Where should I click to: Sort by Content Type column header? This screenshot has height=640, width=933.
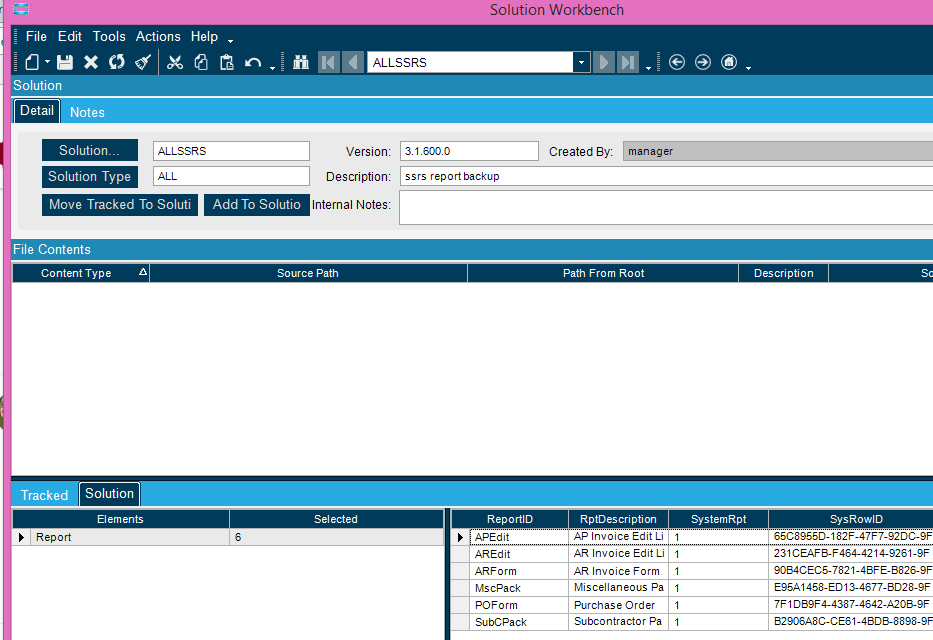(81, 273)
